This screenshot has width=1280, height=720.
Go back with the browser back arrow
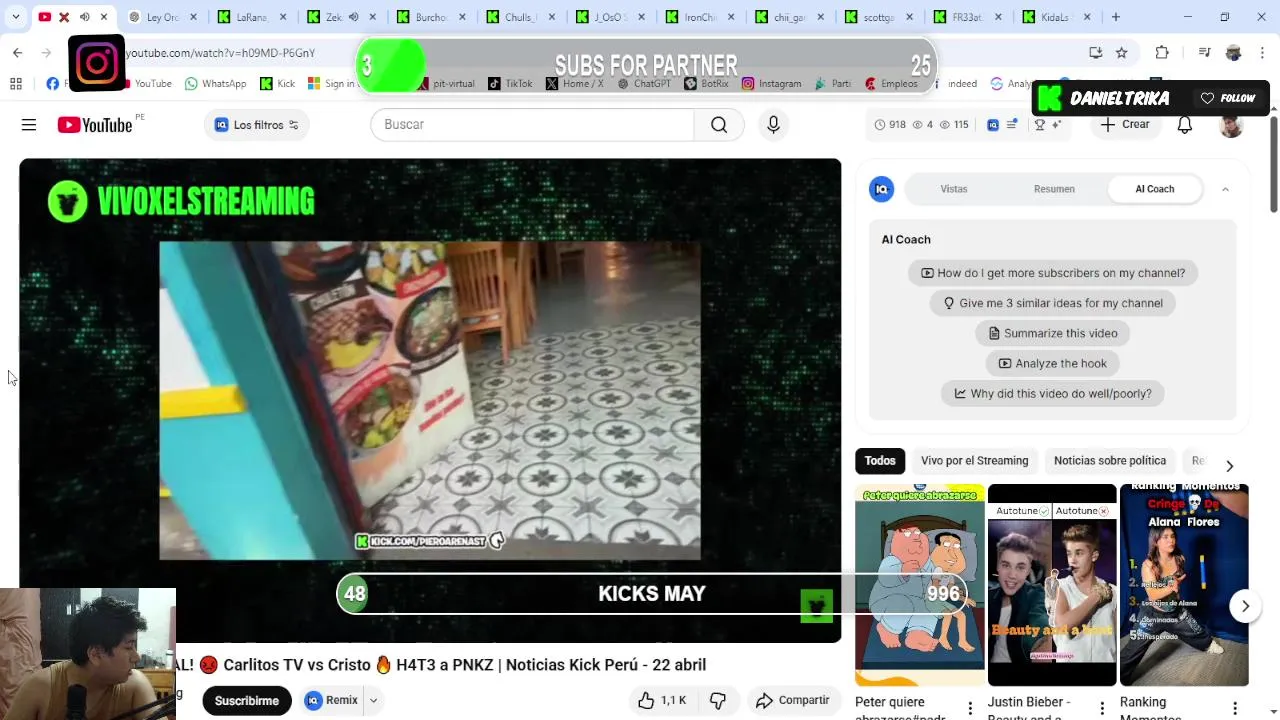click(x=17, y=53)
